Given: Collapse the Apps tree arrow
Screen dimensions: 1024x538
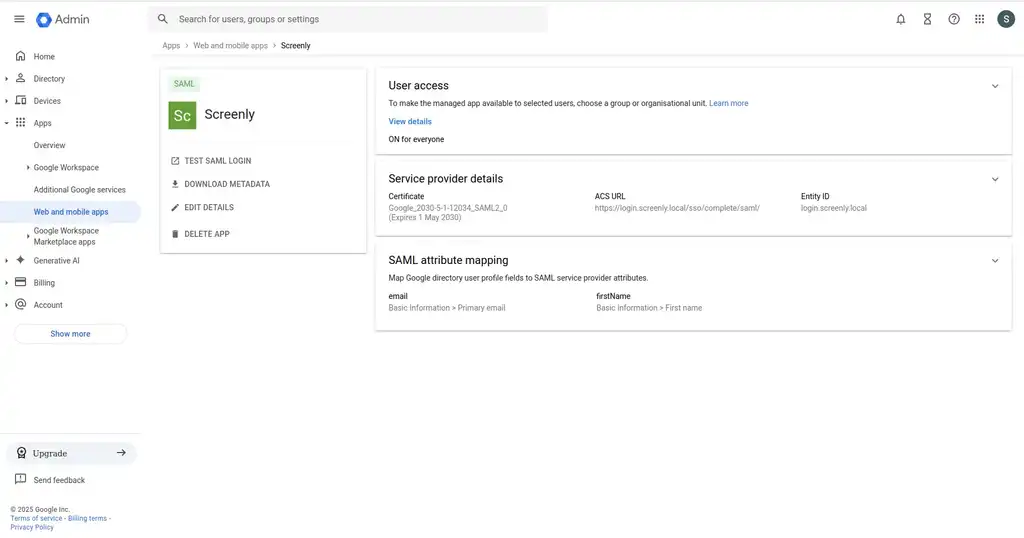Looking at the screenshot, I should coord(7,123).
